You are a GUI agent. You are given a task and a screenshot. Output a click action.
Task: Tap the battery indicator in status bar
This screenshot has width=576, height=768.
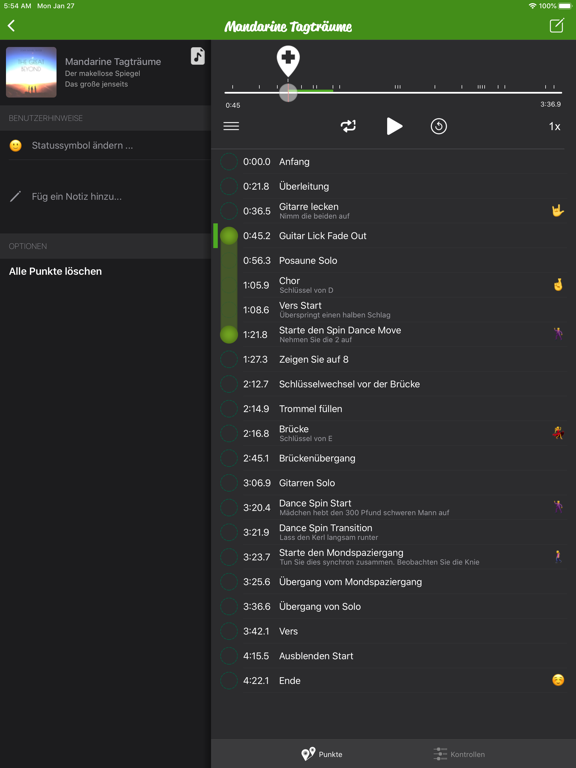pos(565,6)
